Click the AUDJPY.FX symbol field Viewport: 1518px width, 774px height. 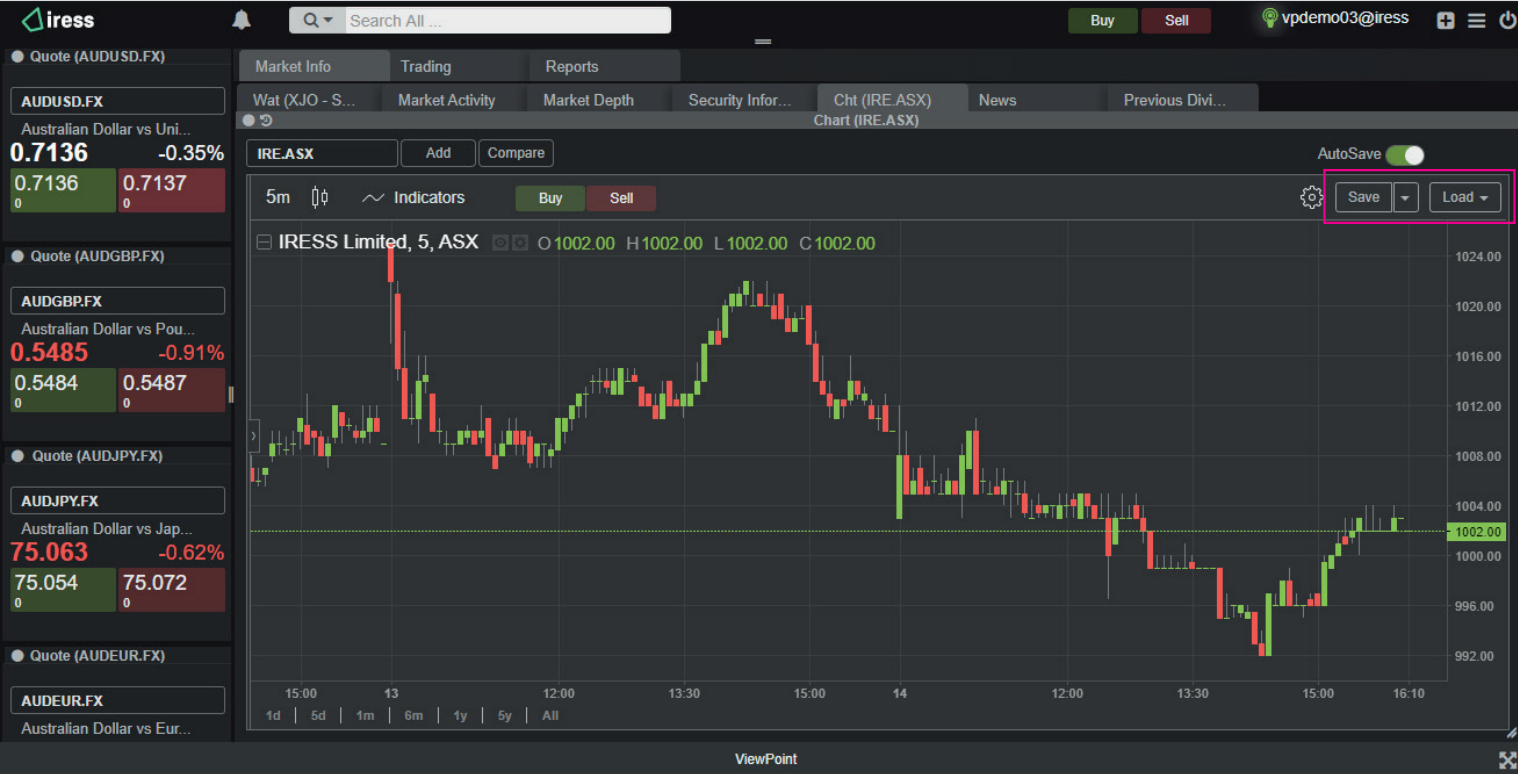pyautogui.click(x=117, y=501)
